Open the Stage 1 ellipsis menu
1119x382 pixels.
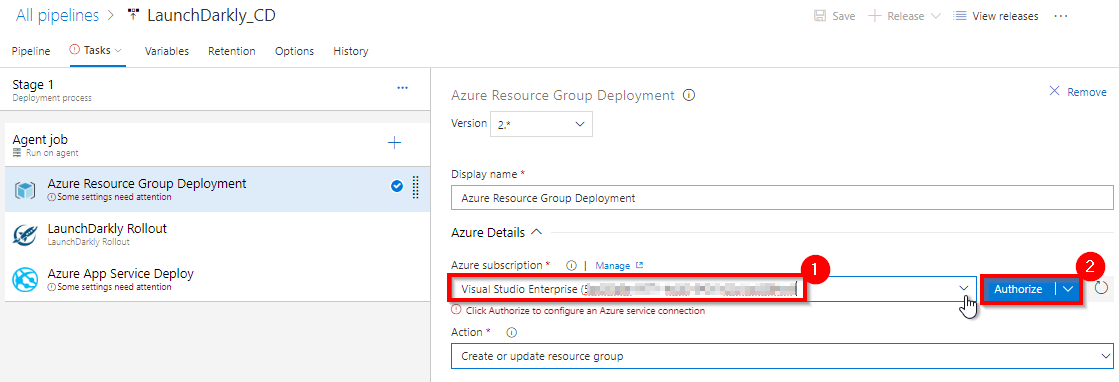pos(402,88)
